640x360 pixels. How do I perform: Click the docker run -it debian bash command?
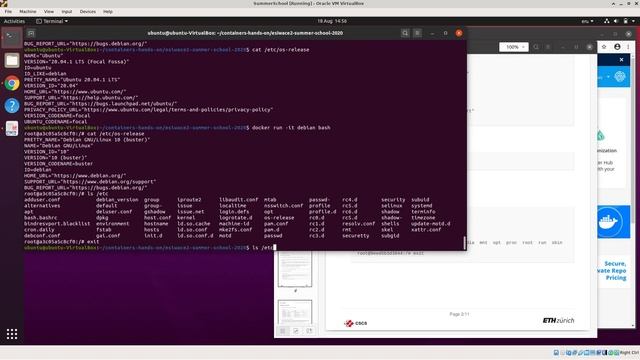291,128
